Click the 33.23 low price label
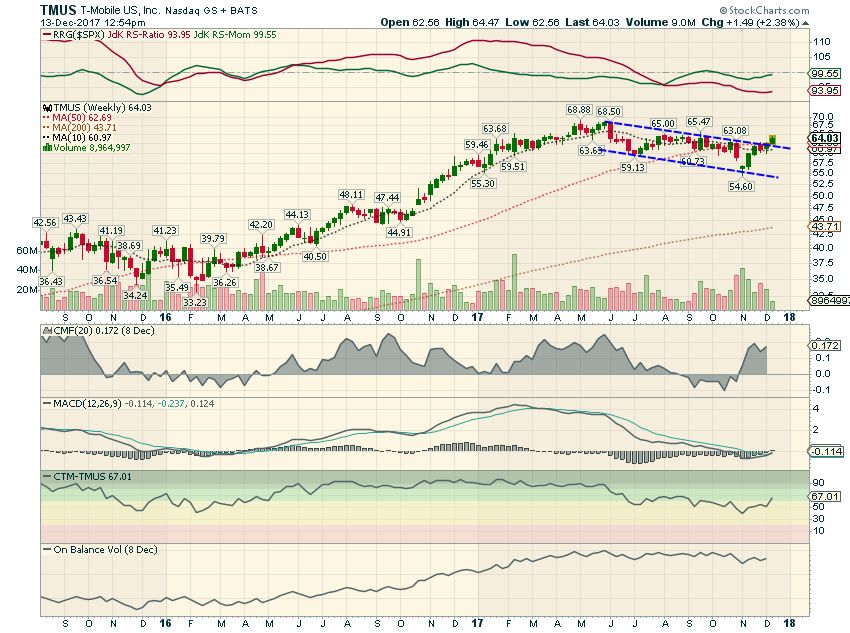850x633 pixels. coord(195,302)
